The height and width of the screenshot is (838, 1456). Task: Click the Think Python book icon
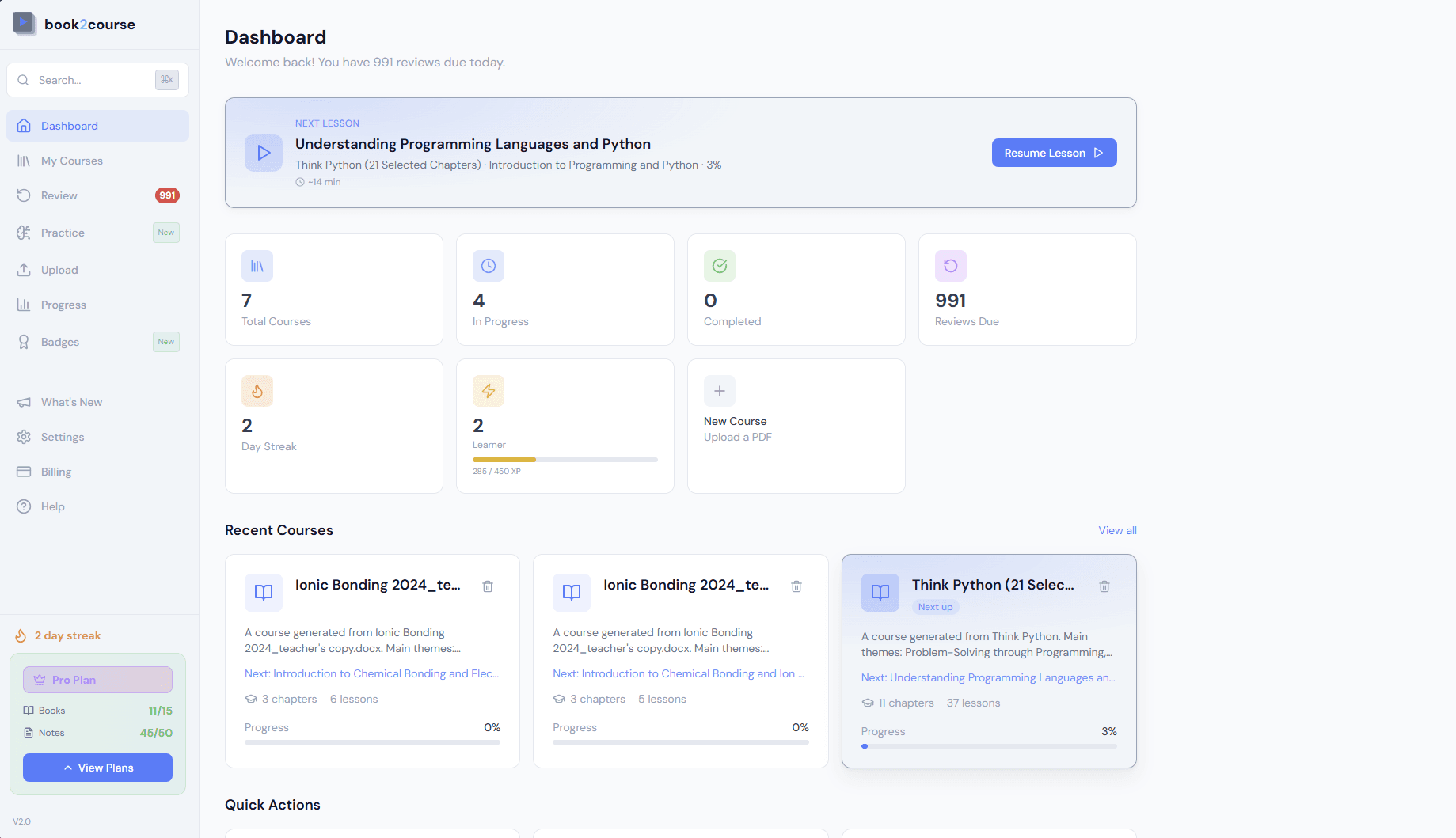pos(880,593)
